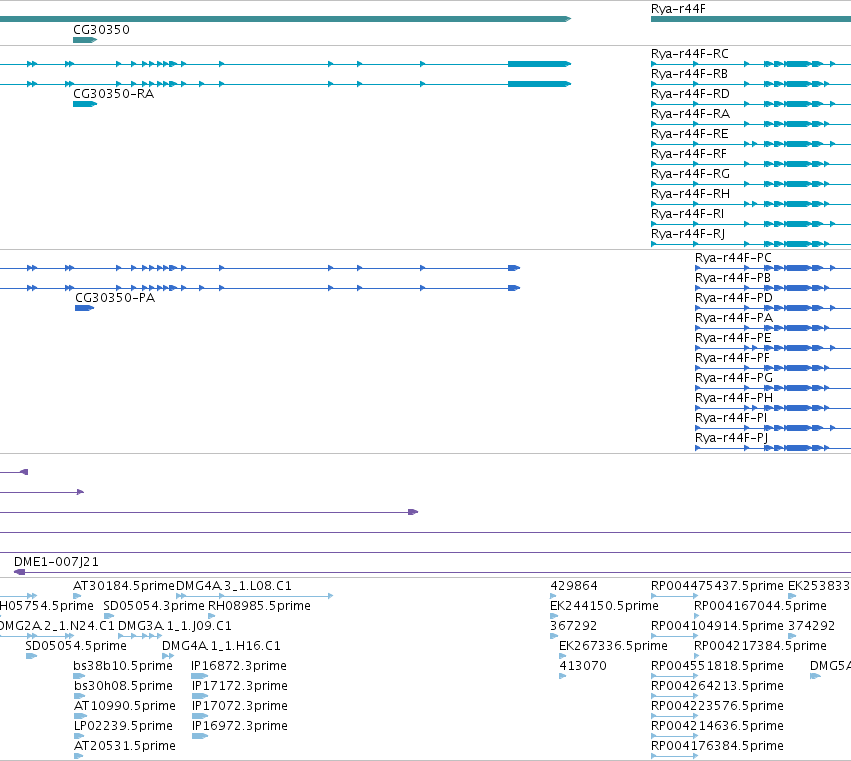Click the CG30350-PA protein label

tap(115, 298)
